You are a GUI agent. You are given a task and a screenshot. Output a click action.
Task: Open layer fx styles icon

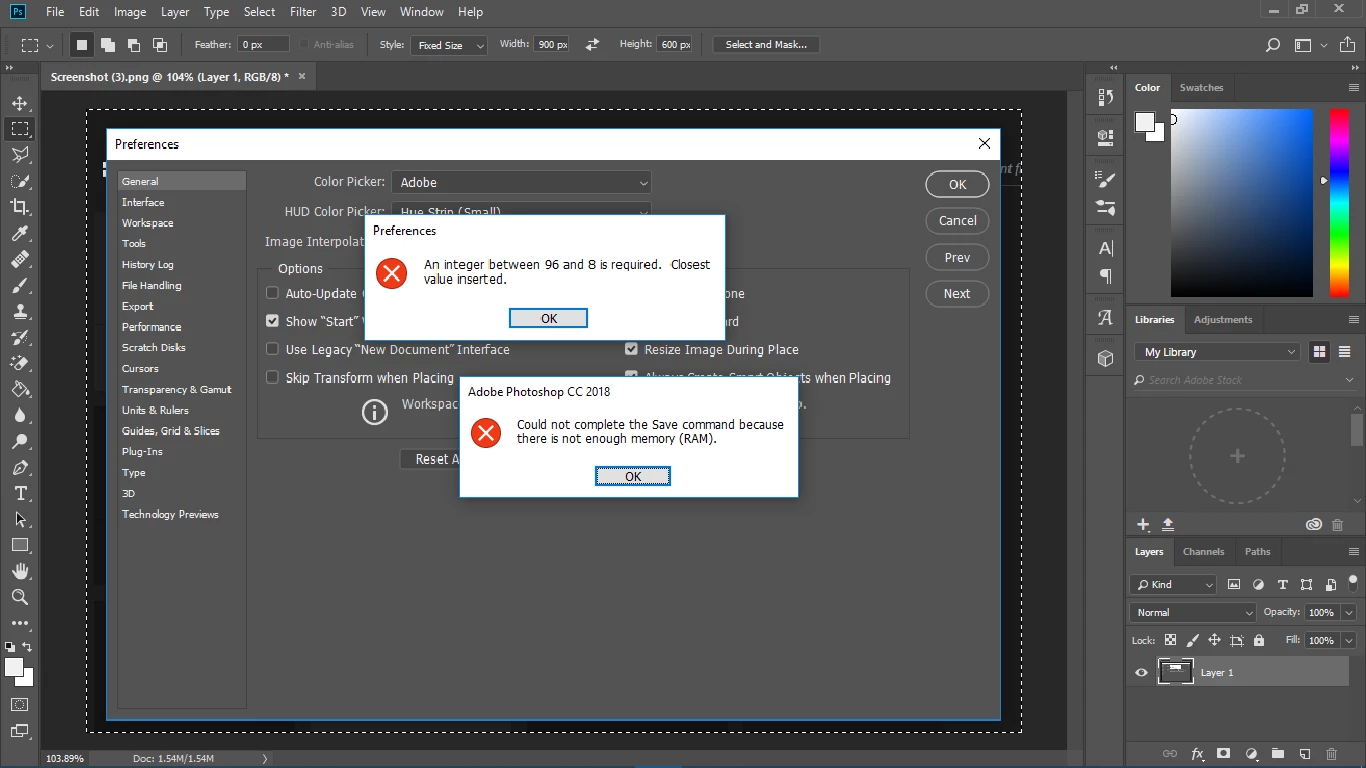1197,753
